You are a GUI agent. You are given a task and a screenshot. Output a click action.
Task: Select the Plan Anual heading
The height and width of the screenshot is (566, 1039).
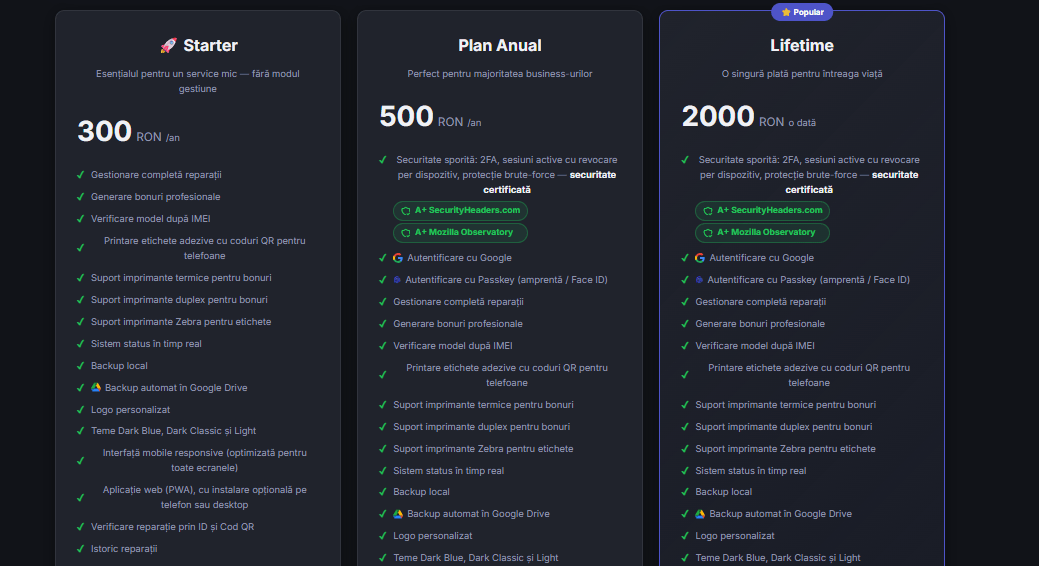(x=500, y=45)
